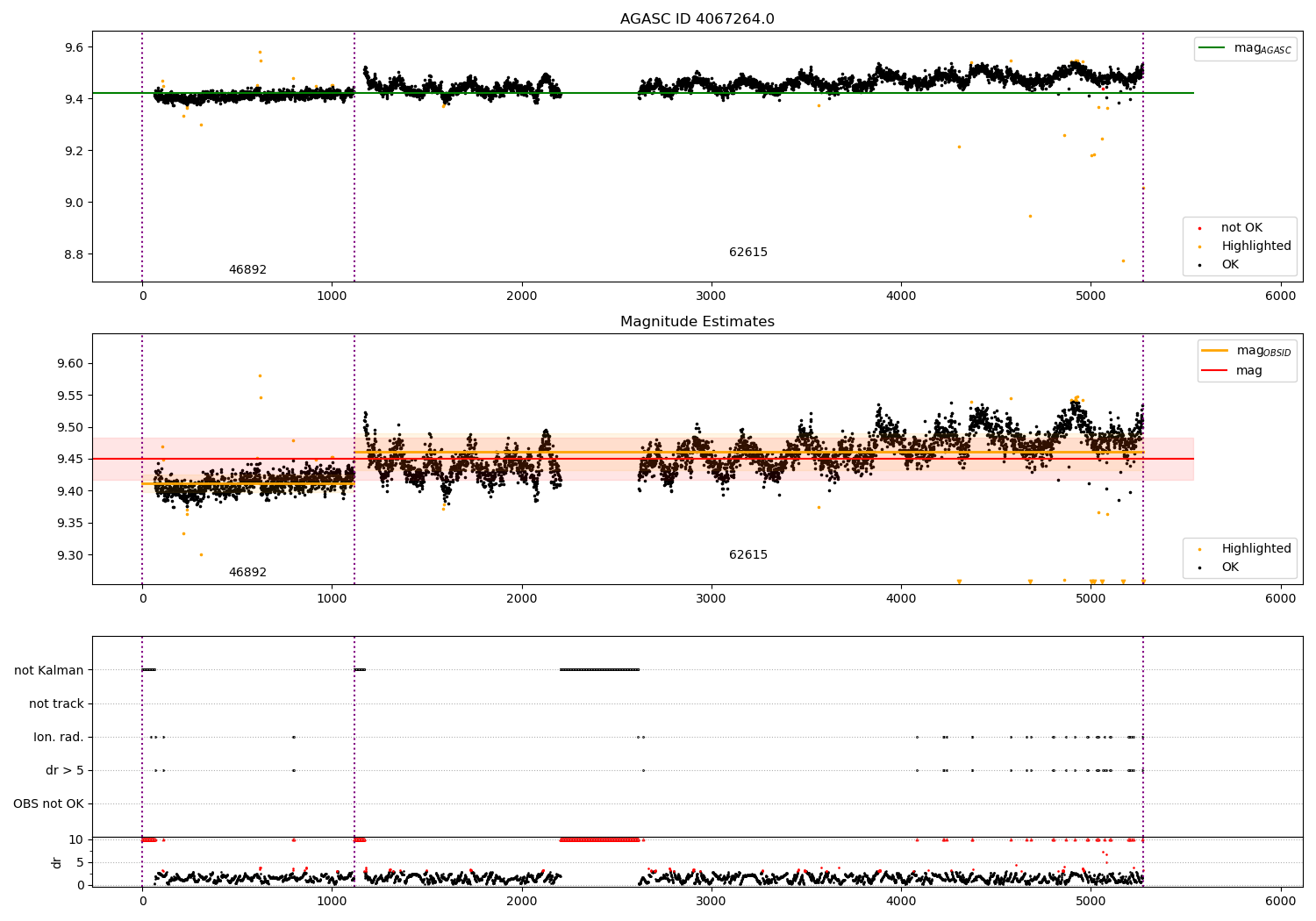Click the '9.0' y-tick on top plot
The image size is (1316, 921).
pyautogui.click(x=74, y=203)
